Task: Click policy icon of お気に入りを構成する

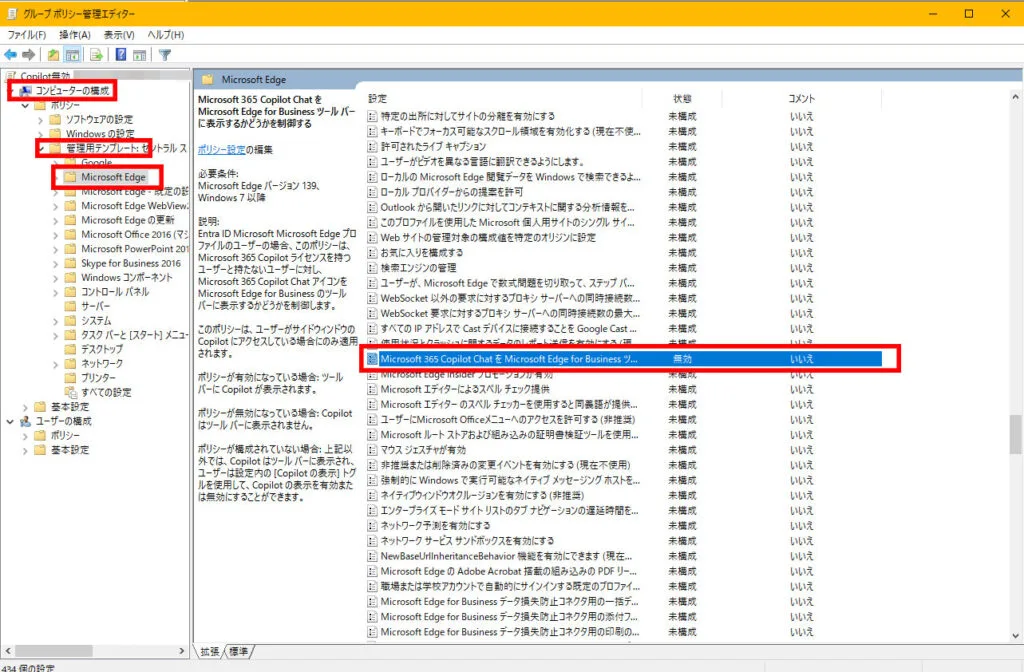Action: tap(372, 253)
